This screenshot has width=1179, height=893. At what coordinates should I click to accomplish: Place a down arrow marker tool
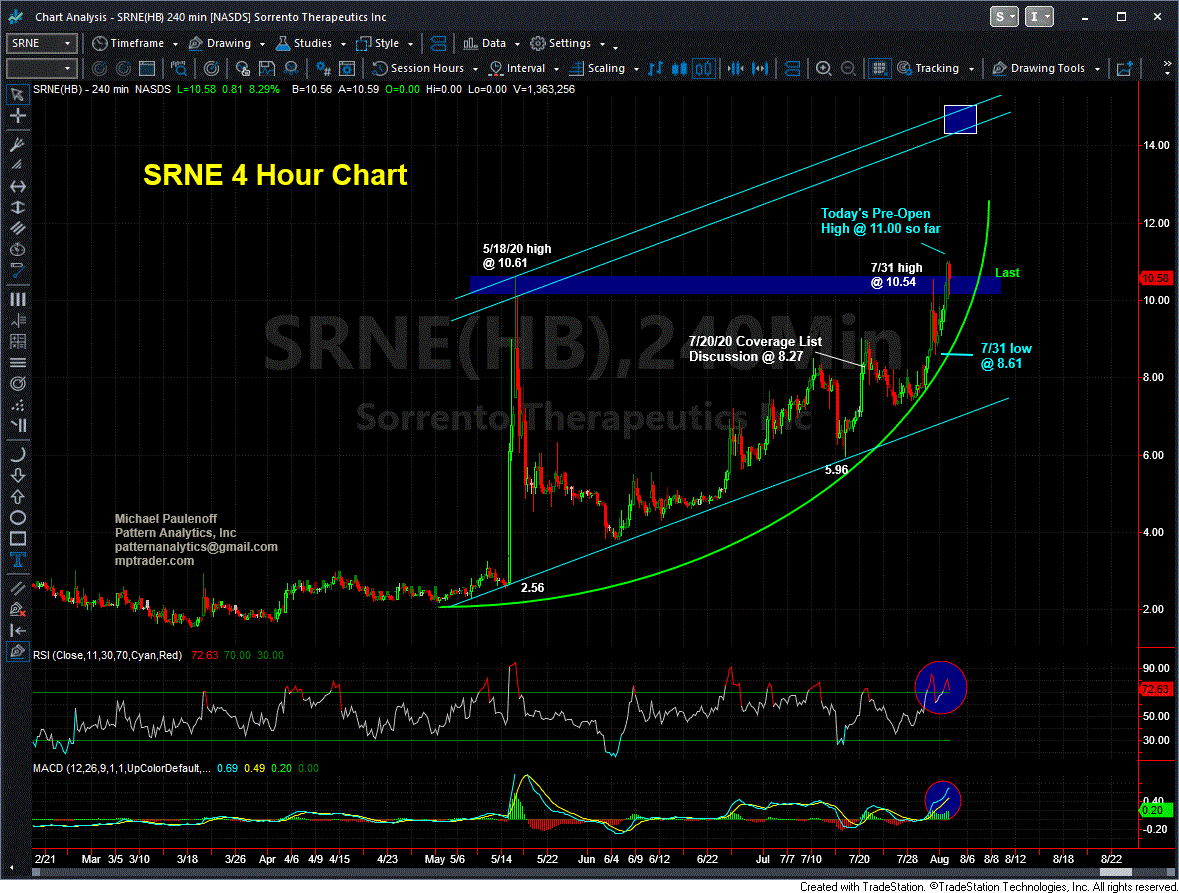(17, 475)
